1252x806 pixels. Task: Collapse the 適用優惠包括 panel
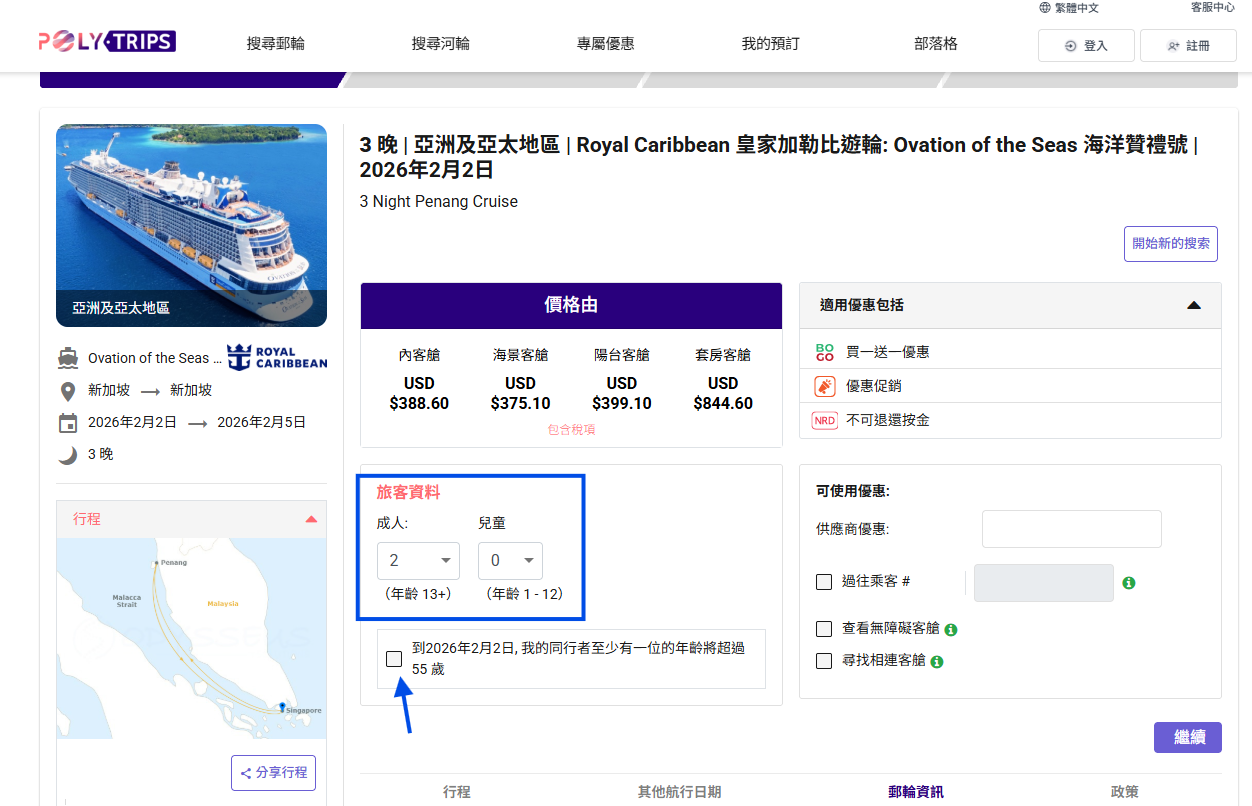1193,305
